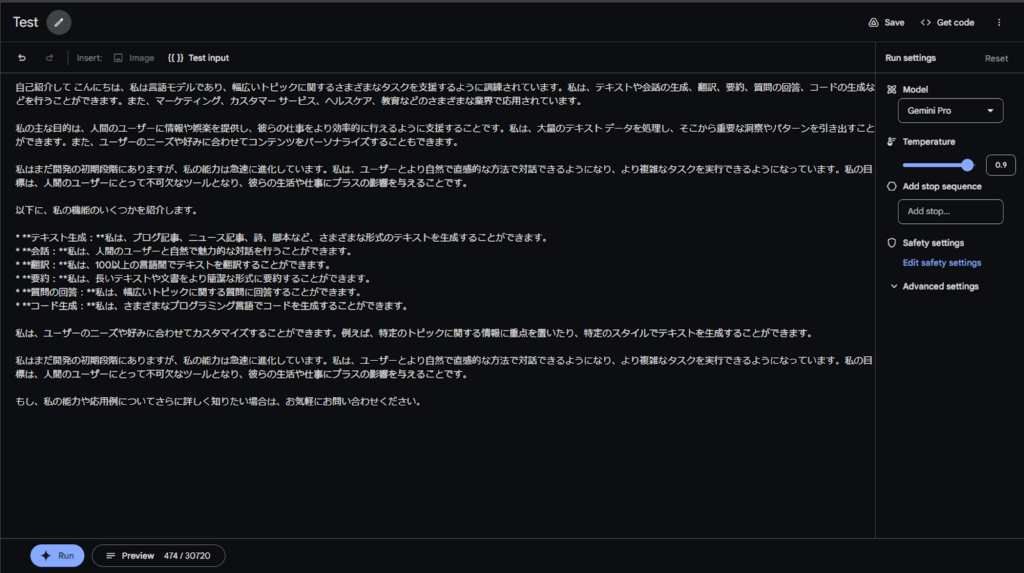Viewport: 1024px width, 573px height.
Task: Open the Edit safety settings link
Action: coord(941,263)
